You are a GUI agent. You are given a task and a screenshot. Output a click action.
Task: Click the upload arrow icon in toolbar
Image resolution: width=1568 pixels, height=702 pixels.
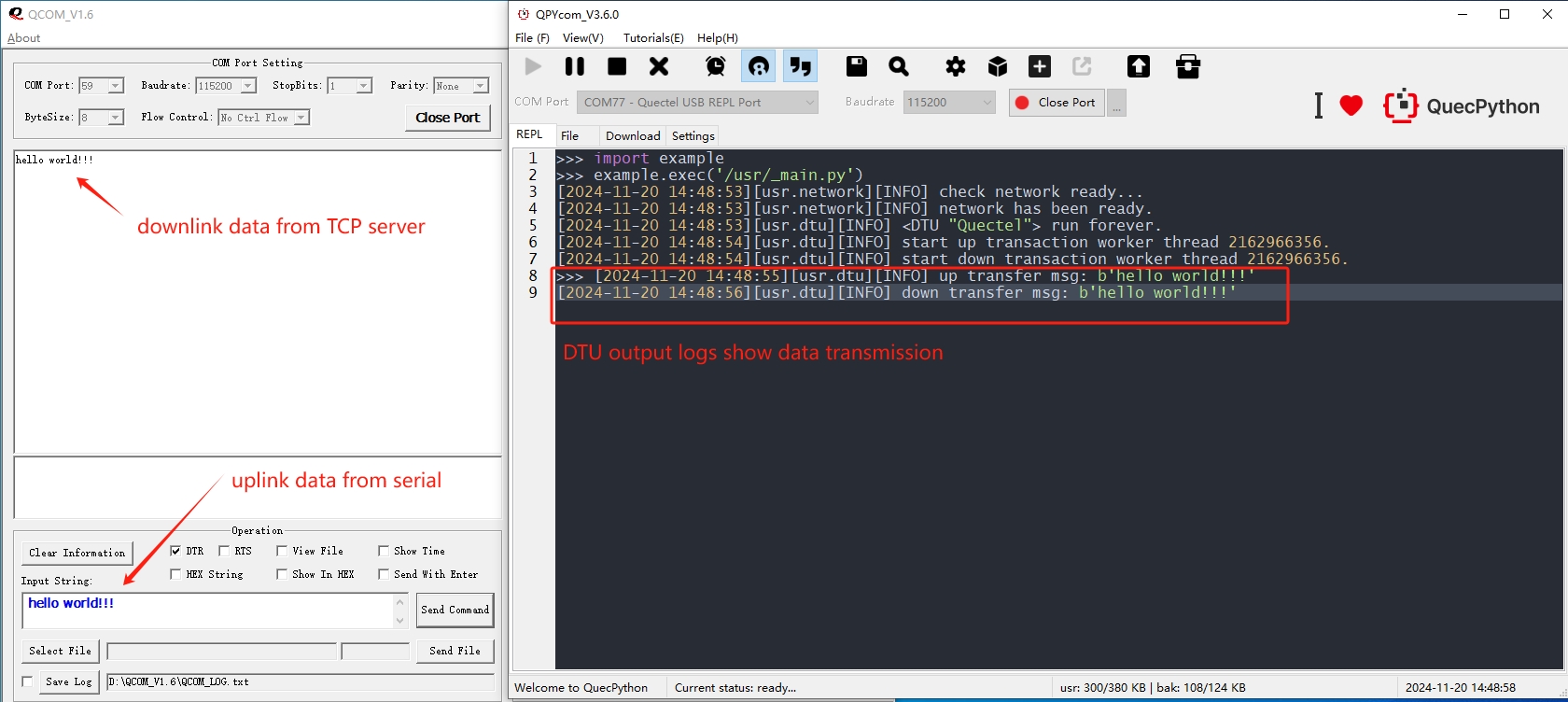(x=1139, y=66)
